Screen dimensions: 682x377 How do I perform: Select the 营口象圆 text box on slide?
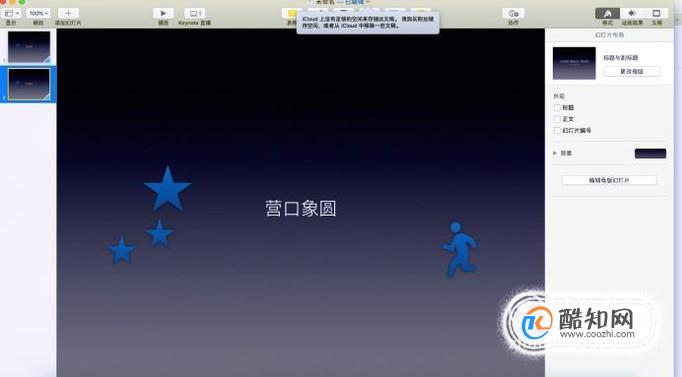tap(301, 209)
